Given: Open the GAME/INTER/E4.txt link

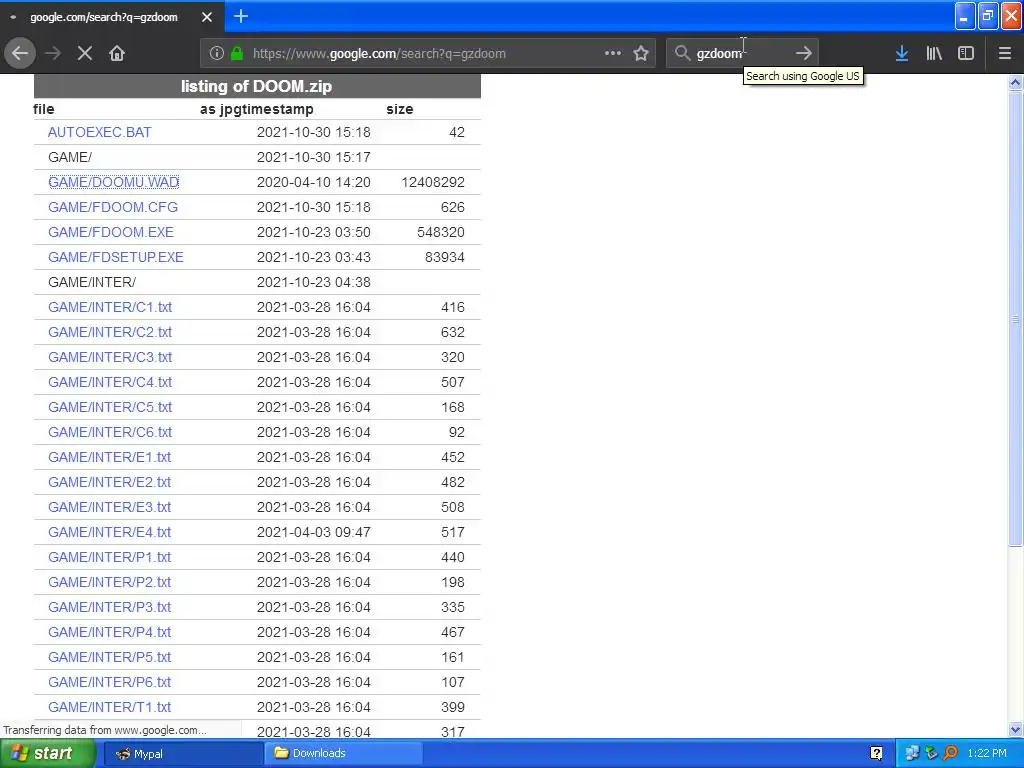Looking at the screenshot, I should (x=110, y=532).
